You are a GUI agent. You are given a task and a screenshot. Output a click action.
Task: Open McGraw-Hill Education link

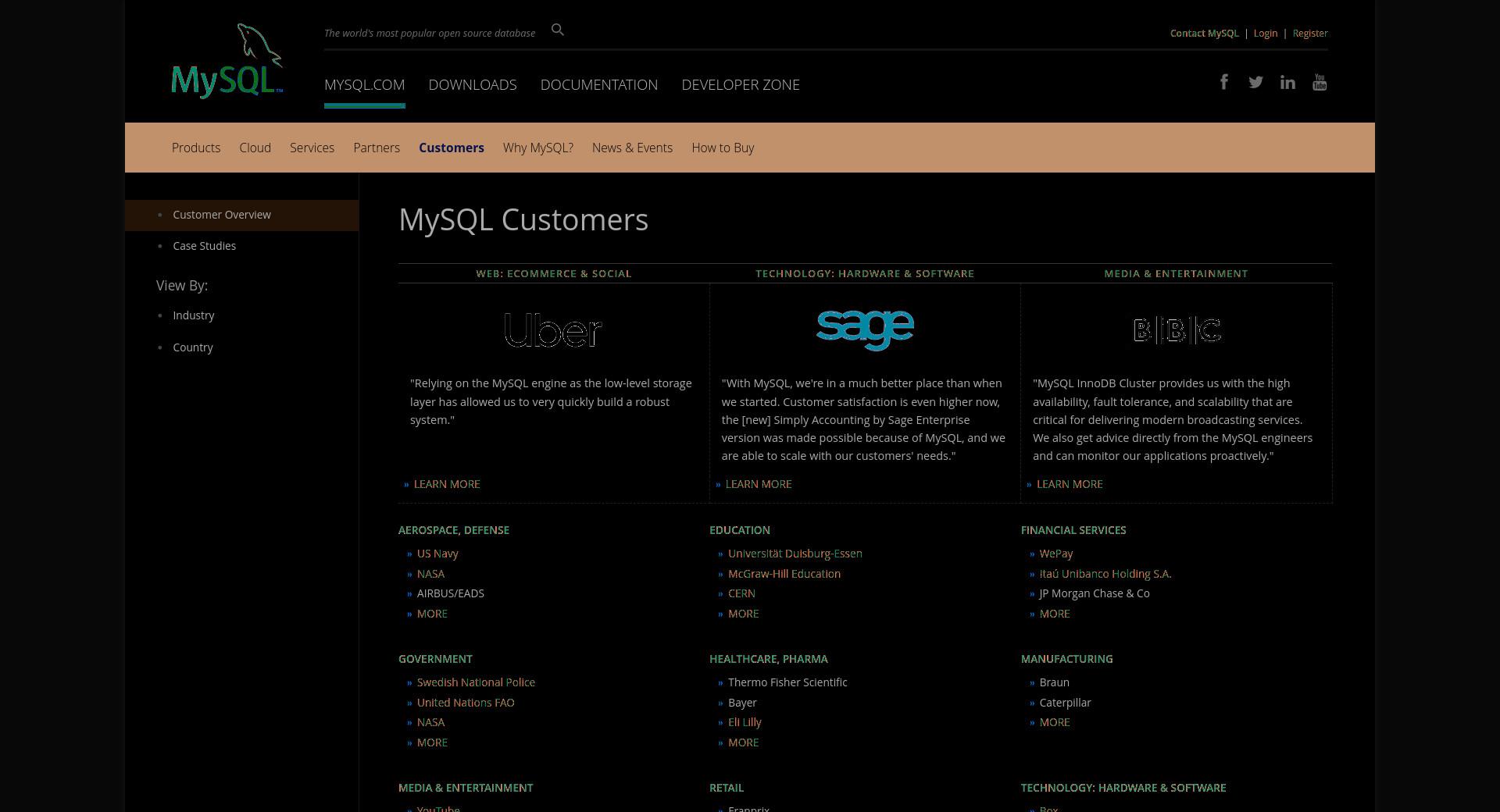[784, 574]
